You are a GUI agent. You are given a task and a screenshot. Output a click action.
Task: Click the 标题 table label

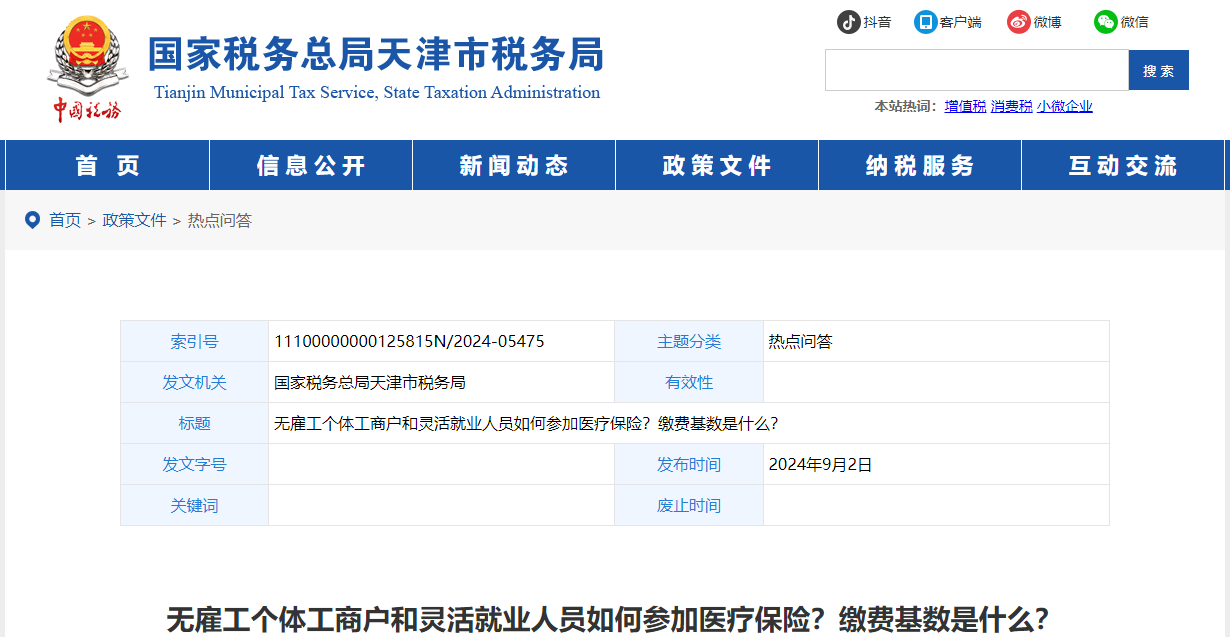(194, 423)
